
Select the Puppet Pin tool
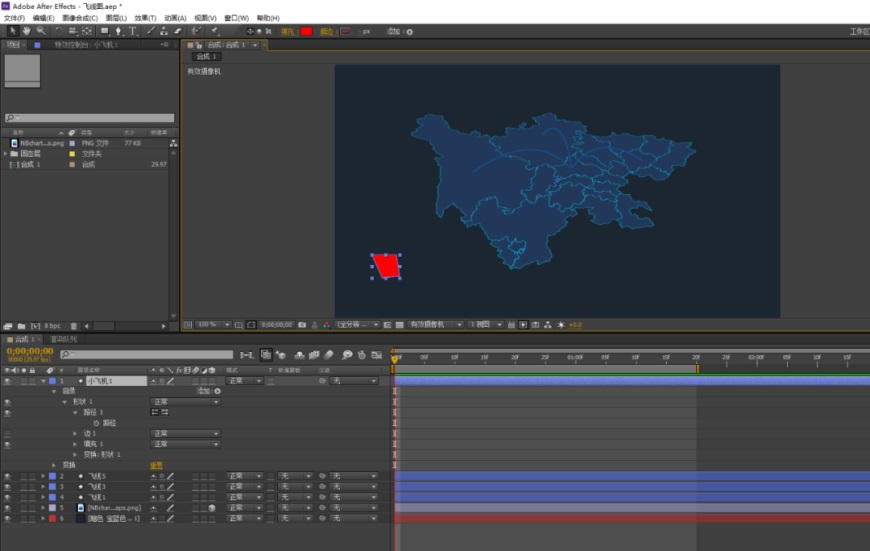coord(215,31)
